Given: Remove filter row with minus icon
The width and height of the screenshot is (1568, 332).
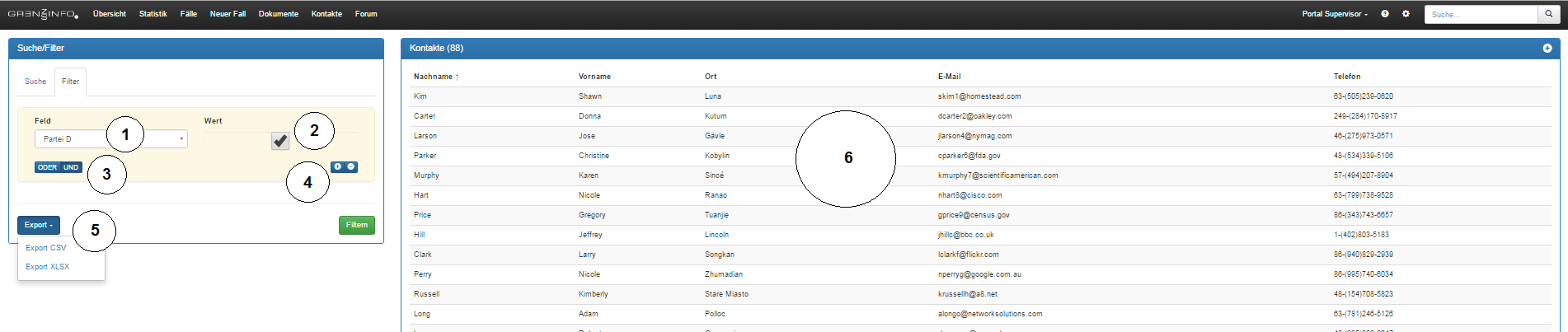Looking at the screenshot, I should (351, 167).
